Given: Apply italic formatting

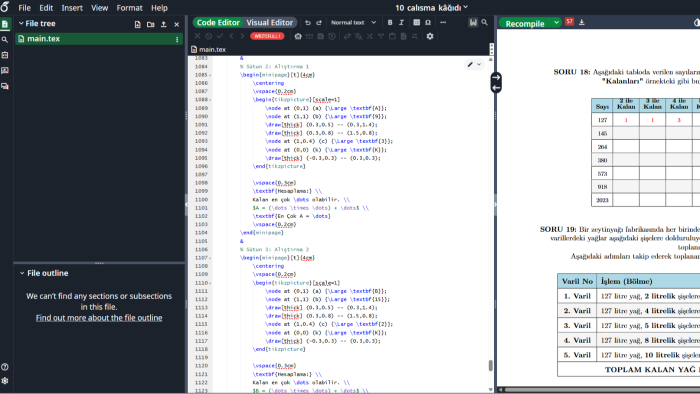Looking at the screenshot, I should 401,22.
